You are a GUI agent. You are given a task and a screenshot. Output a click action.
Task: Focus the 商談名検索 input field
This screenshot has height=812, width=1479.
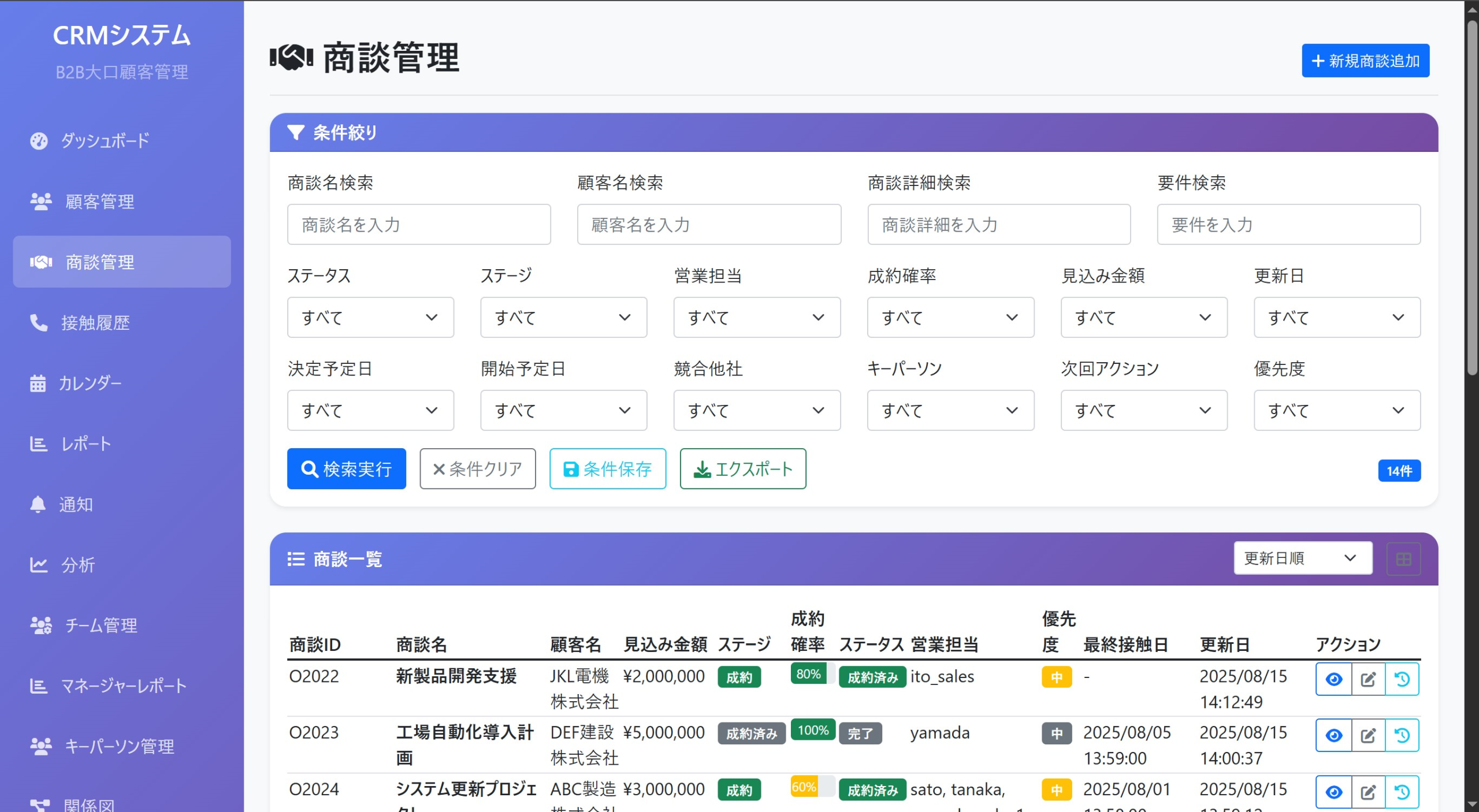tap(419, 224)
